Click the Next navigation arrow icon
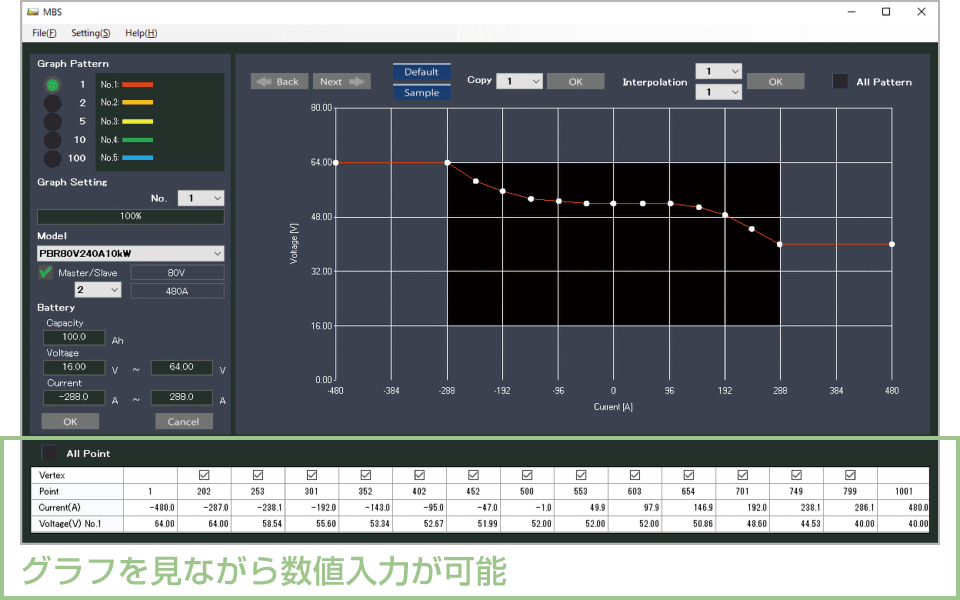 359,81
